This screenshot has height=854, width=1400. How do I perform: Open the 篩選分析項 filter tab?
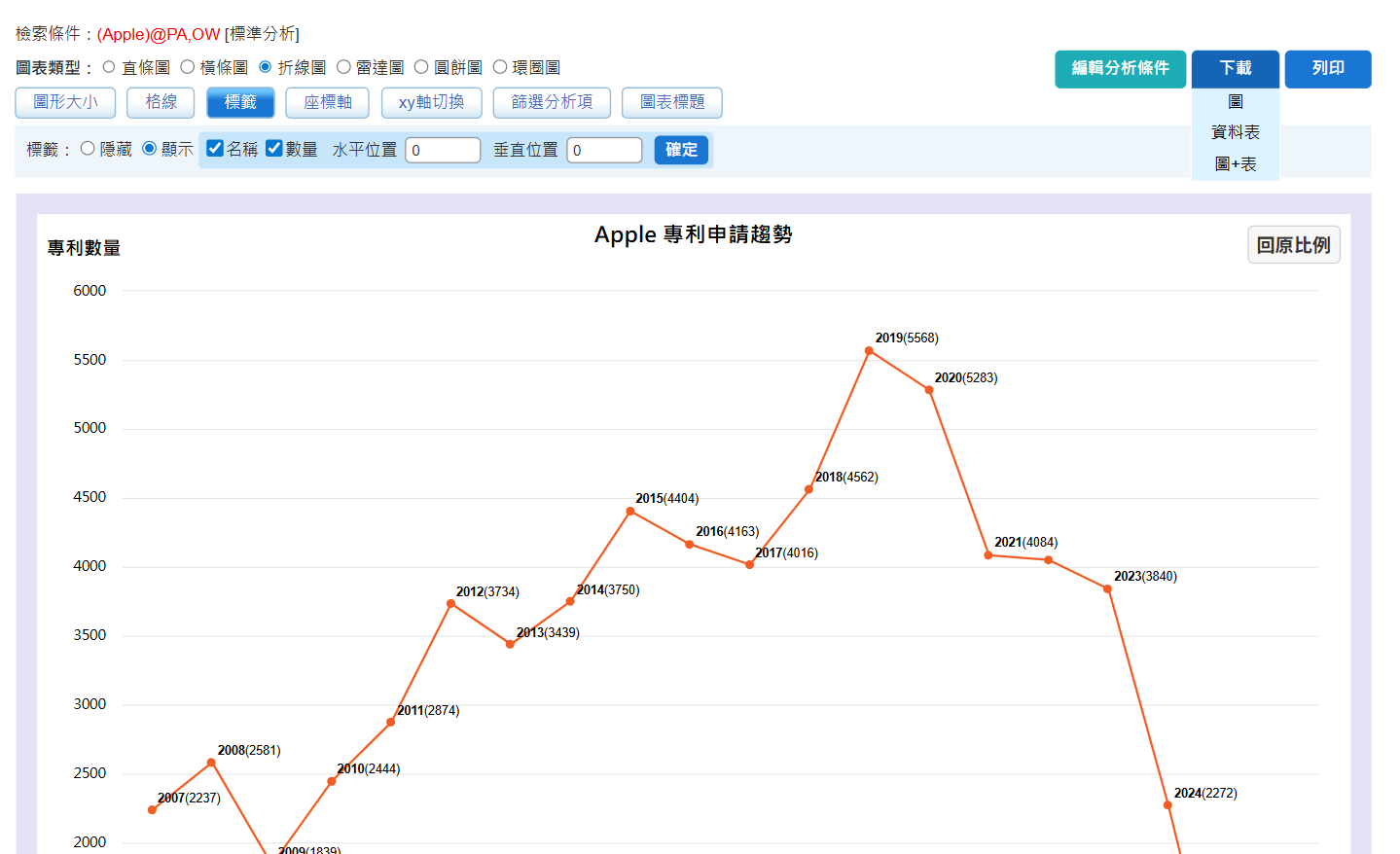point(552,102)
